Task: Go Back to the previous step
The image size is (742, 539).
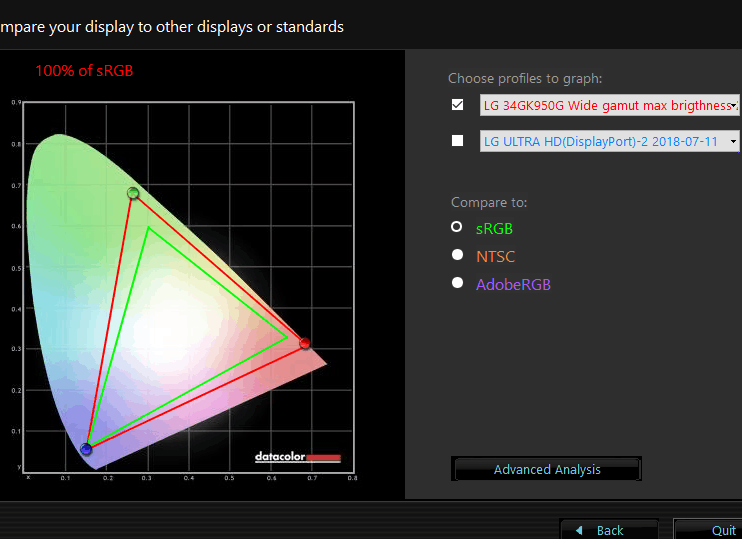Action: pos(609,530)
